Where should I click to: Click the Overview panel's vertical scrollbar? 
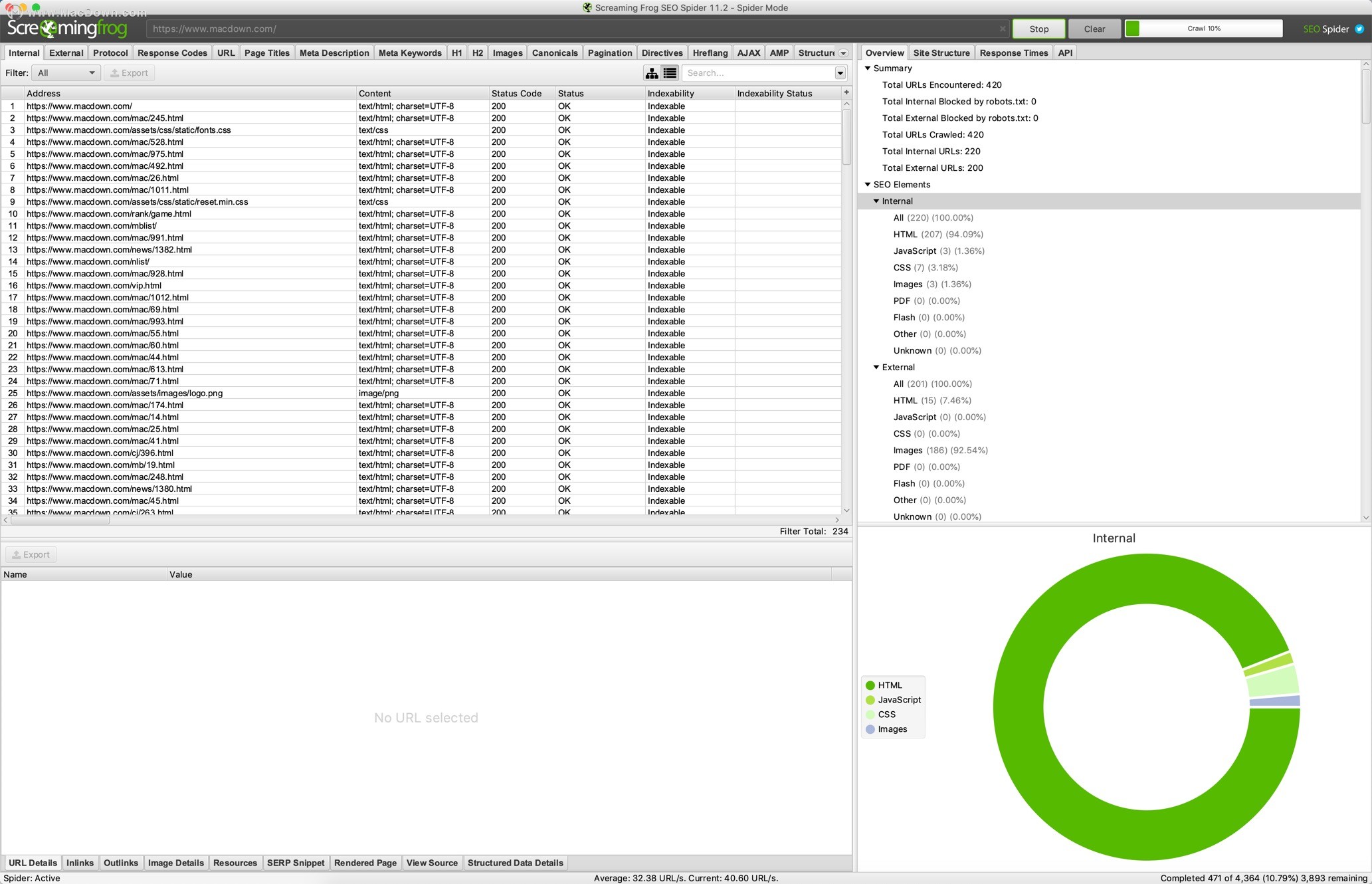click(1366, 96)
